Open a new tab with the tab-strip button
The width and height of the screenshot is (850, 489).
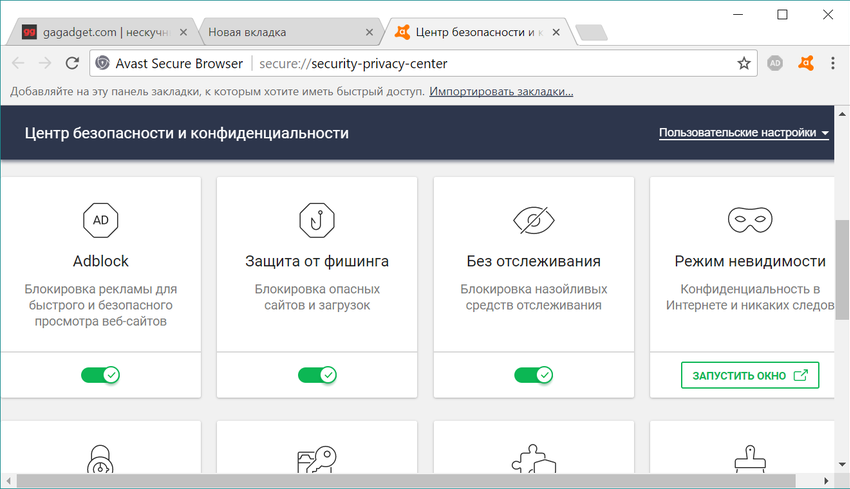pos(591,32)
